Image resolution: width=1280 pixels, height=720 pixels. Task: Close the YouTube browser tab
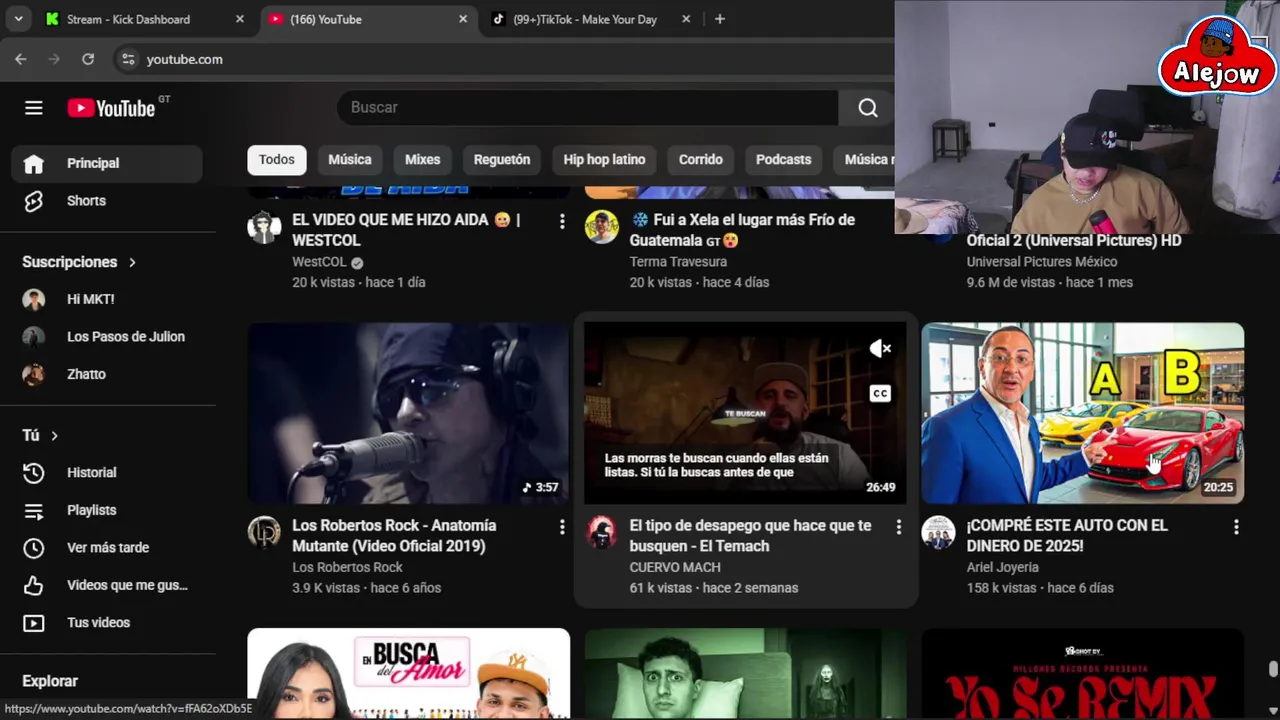pyautogui.click(x=463, y=19)
